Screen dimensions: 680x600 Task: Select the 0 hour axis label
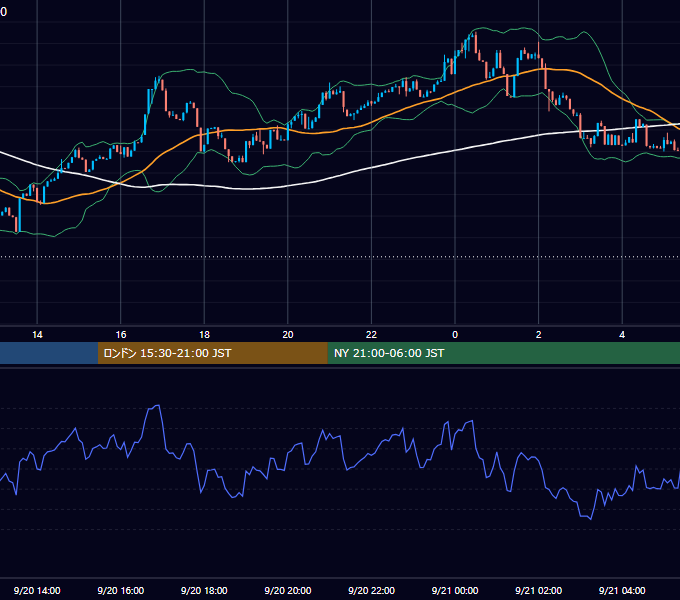[455, 335]
